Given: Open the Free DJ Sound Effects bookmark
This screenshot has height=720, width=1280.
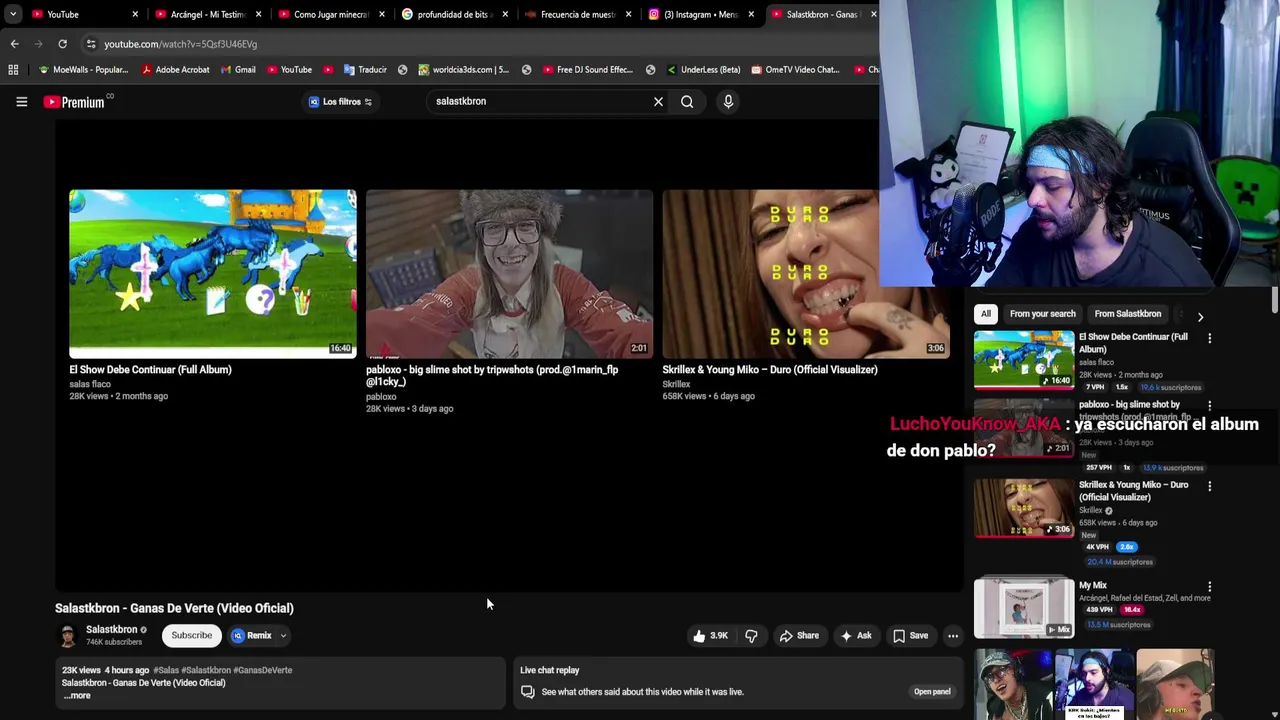Looking at the screenshot, I should click(588, 70).
